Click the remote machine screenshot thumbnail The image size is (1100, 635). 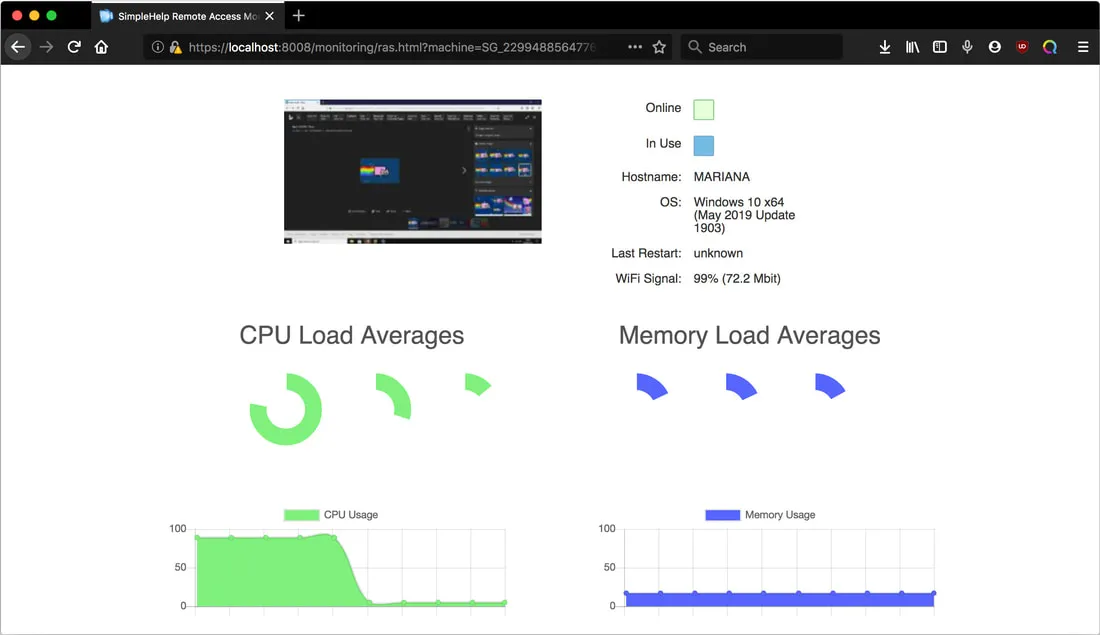[x=412, y=170]
